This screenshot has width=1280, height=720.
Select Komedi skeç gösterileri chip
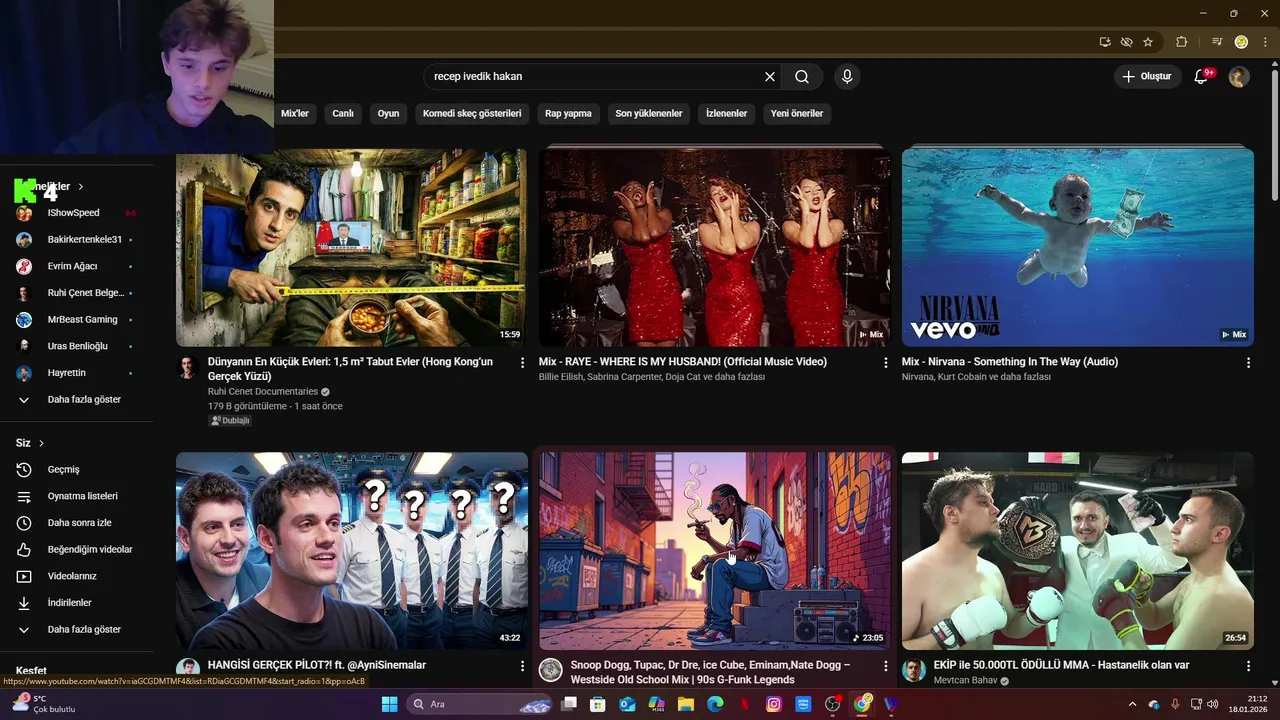(472, 114)
